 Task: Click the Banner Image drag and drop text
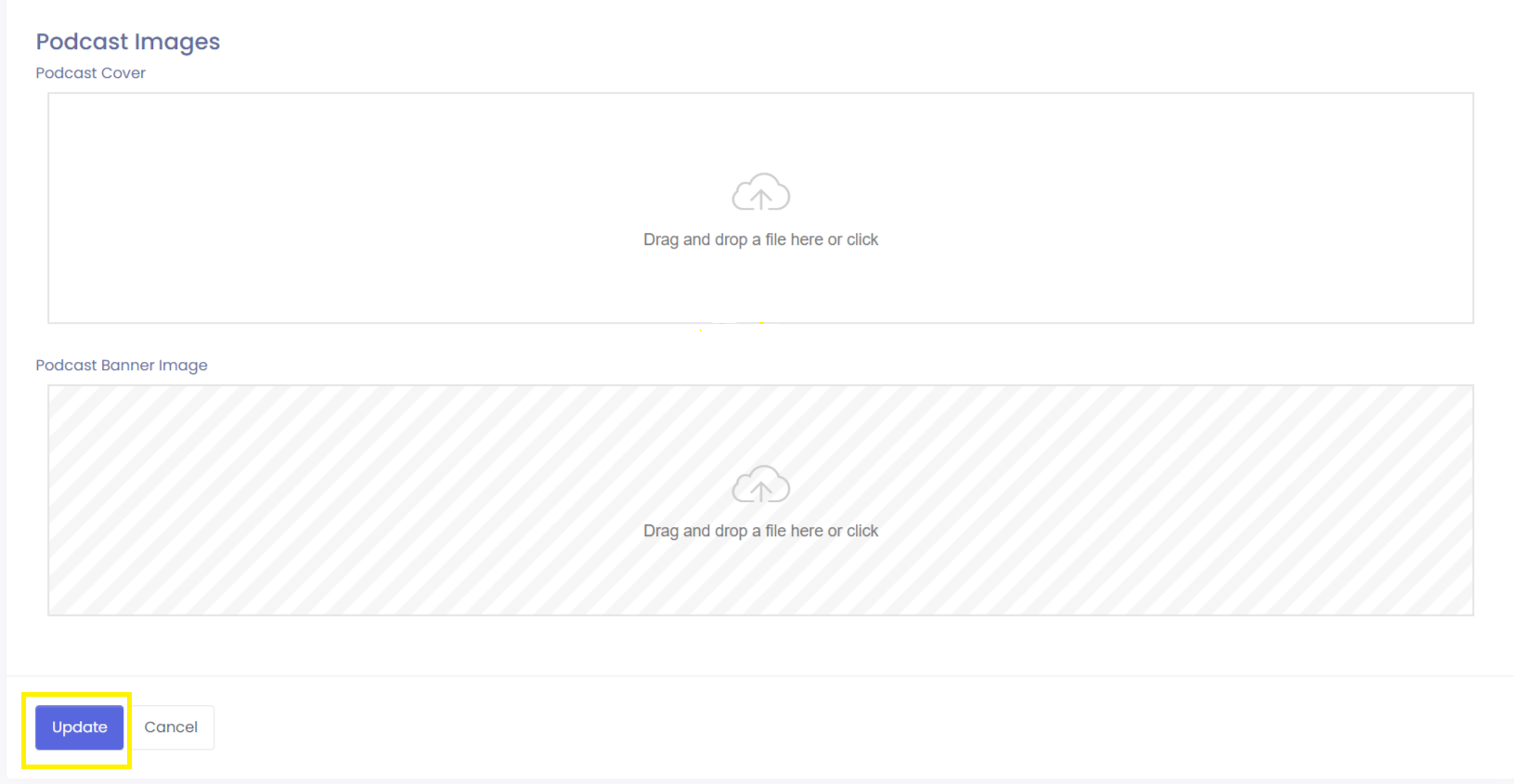click(761, 531)
